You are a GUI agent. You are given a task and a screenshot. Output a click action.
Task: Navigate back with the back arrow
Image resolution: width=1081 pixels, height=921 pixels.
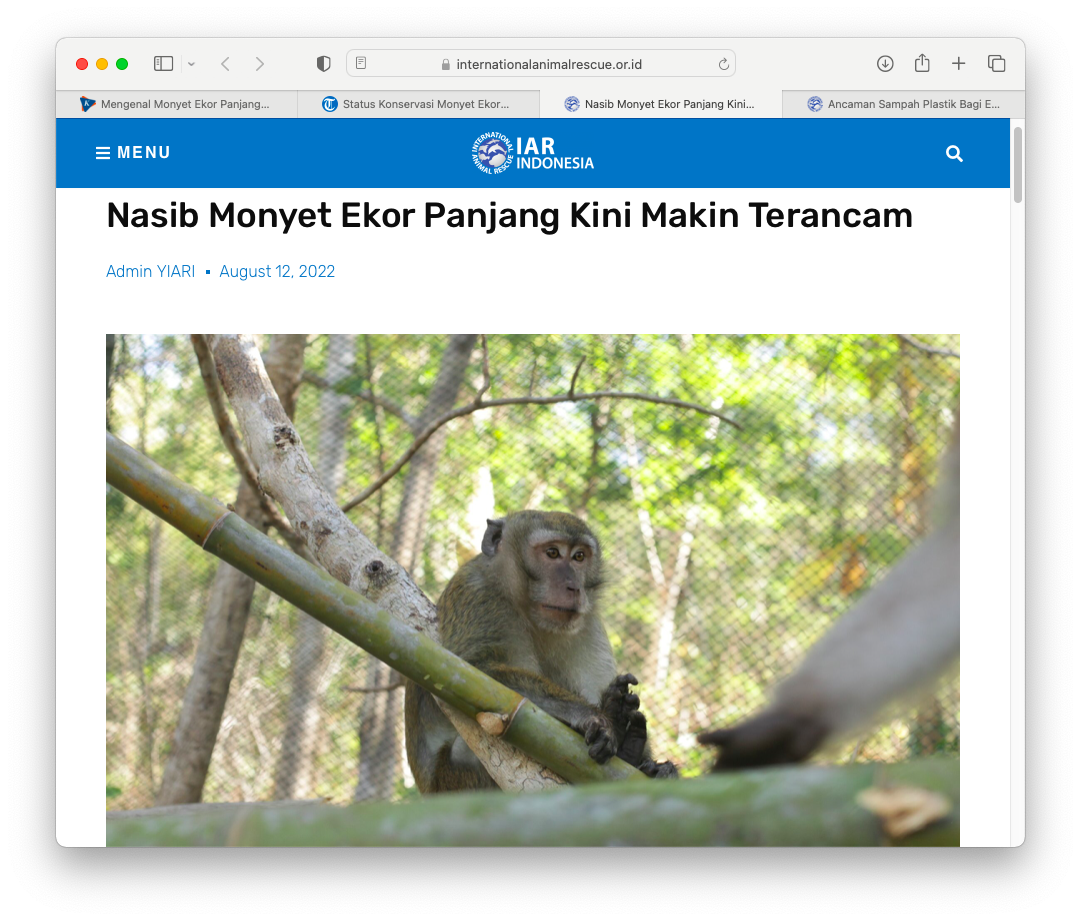pos(225,63)
